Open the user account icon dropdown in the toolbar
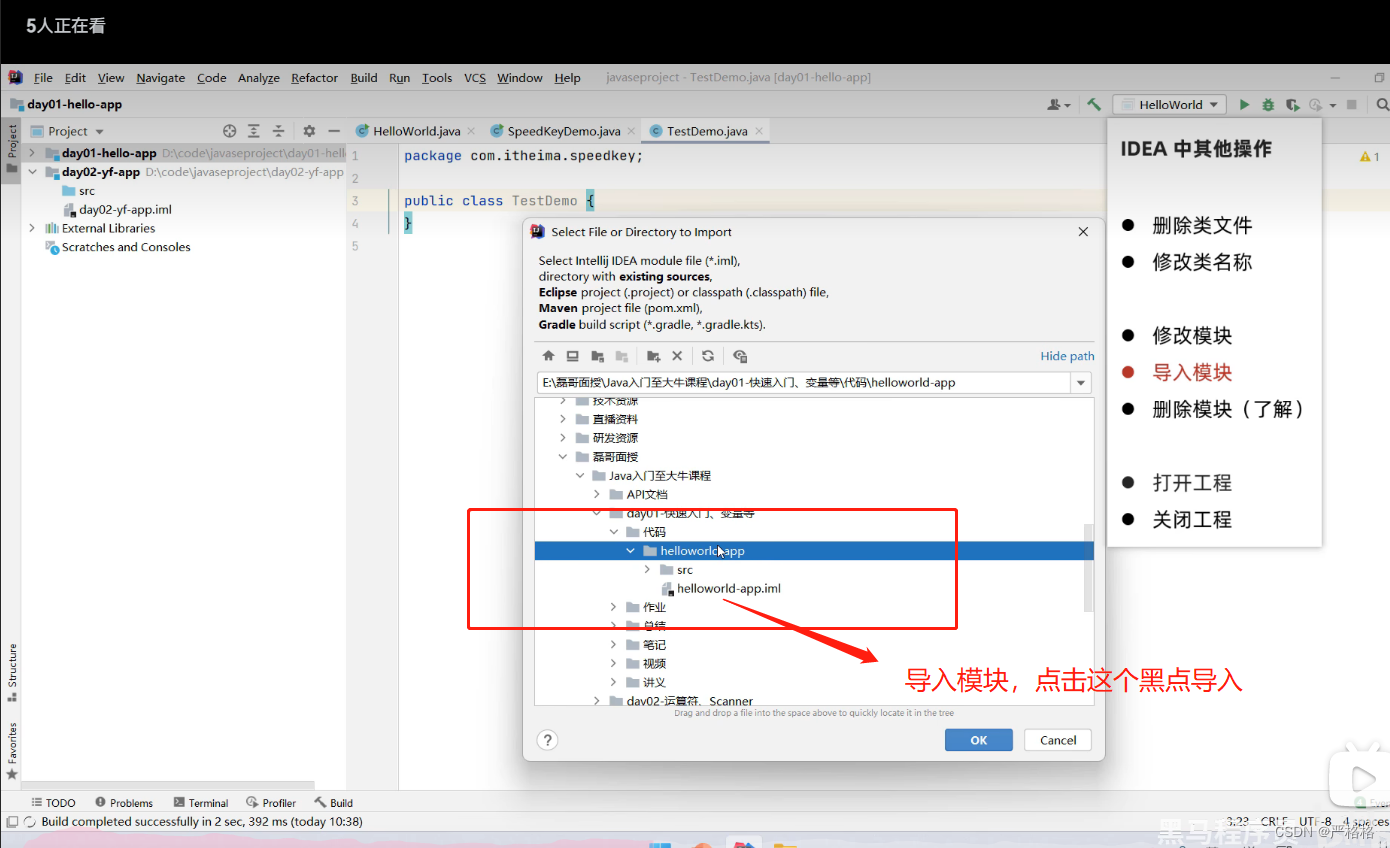Screen dimensions: 1390x848 pyautogui.click(x=1058, y=104)
